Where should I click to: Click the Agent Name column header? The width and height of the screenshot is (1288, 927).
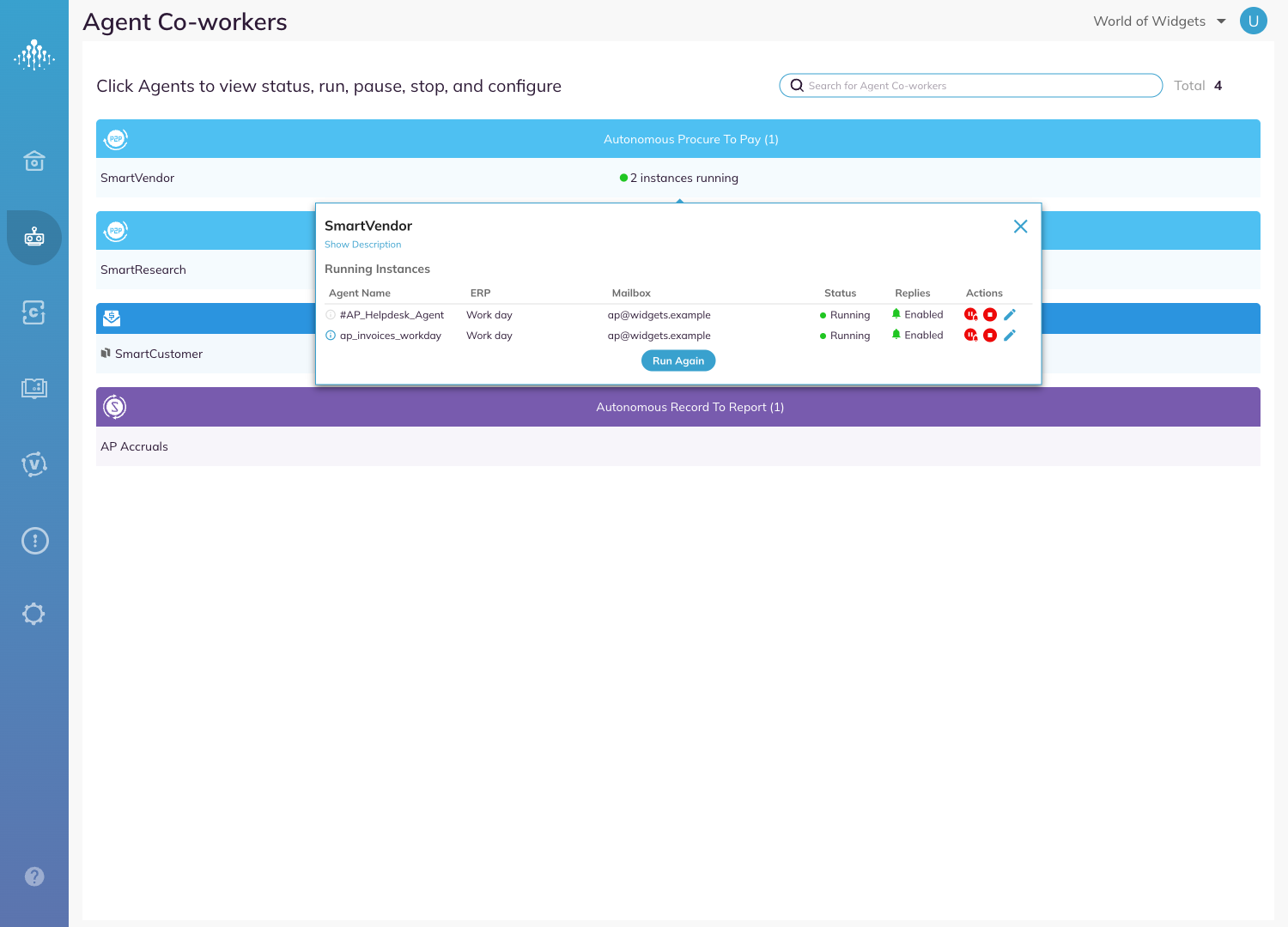coord(360,294)
